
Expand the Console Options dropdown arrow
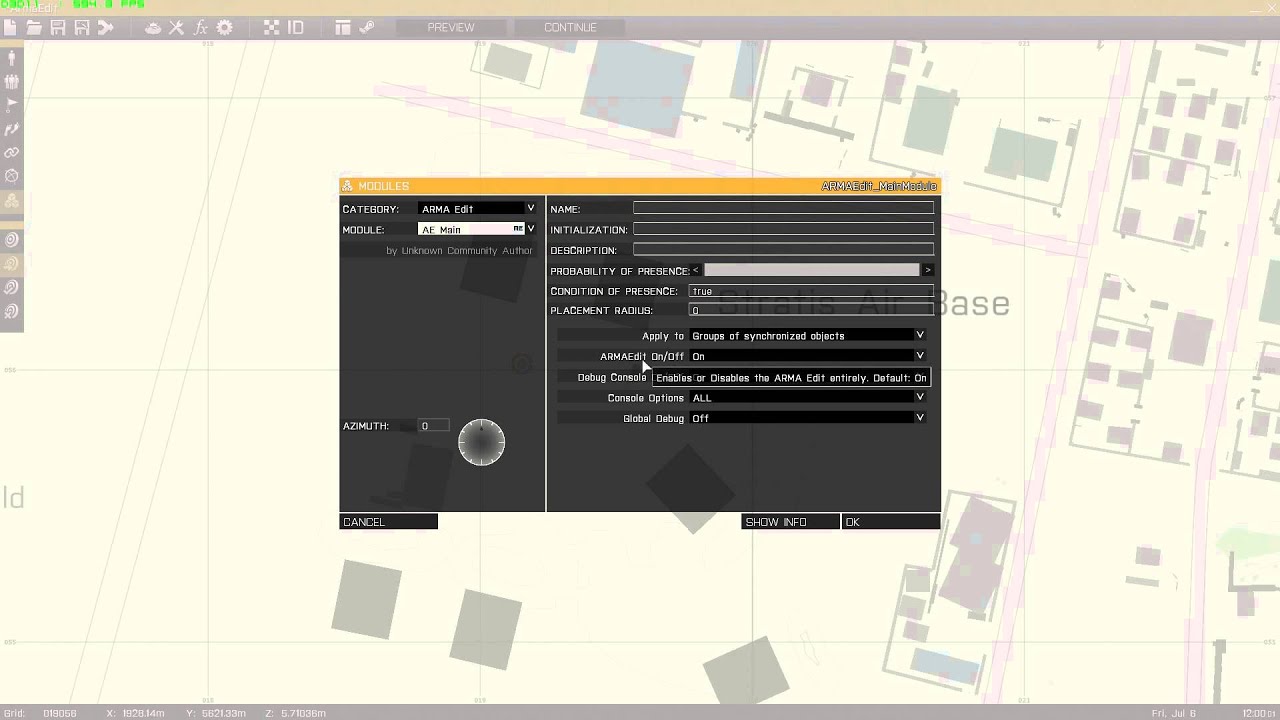pyautogui.click(x=920, y=398)
